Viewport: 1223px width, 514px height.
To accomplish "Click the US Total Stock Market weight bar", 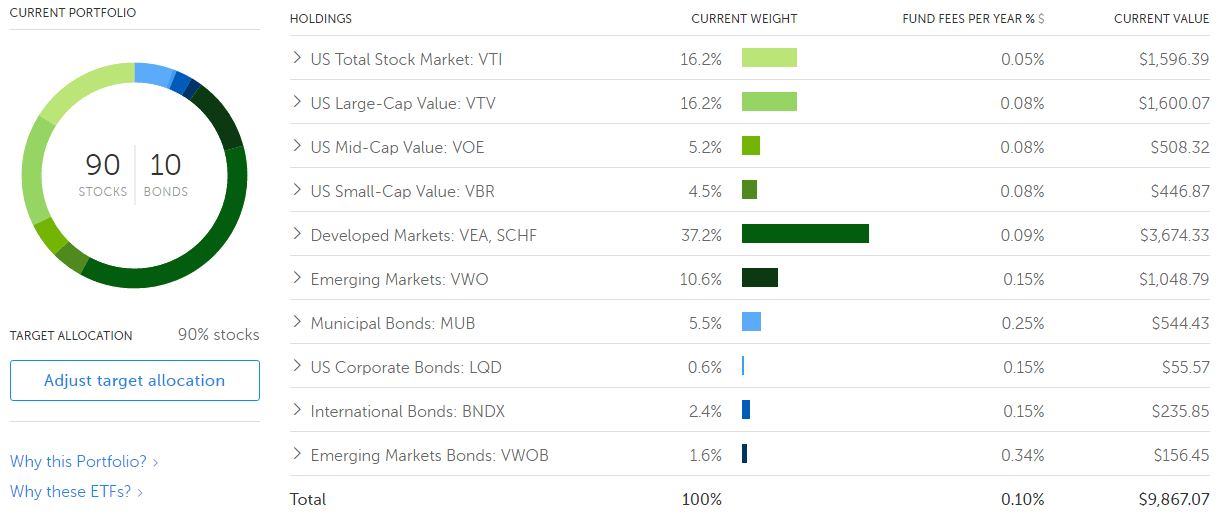I will click(769, 58).
